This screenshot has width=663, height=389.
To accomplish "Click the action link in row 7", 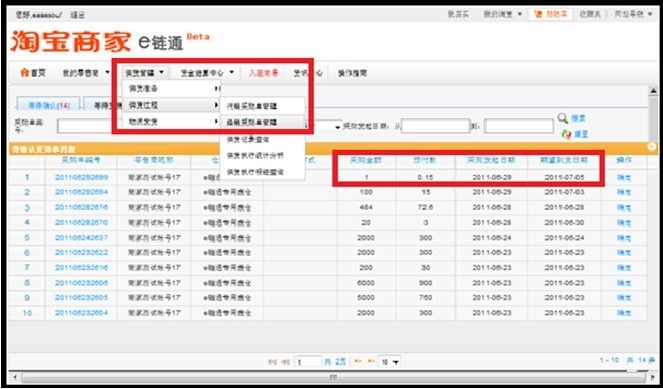I will point(624,268).
